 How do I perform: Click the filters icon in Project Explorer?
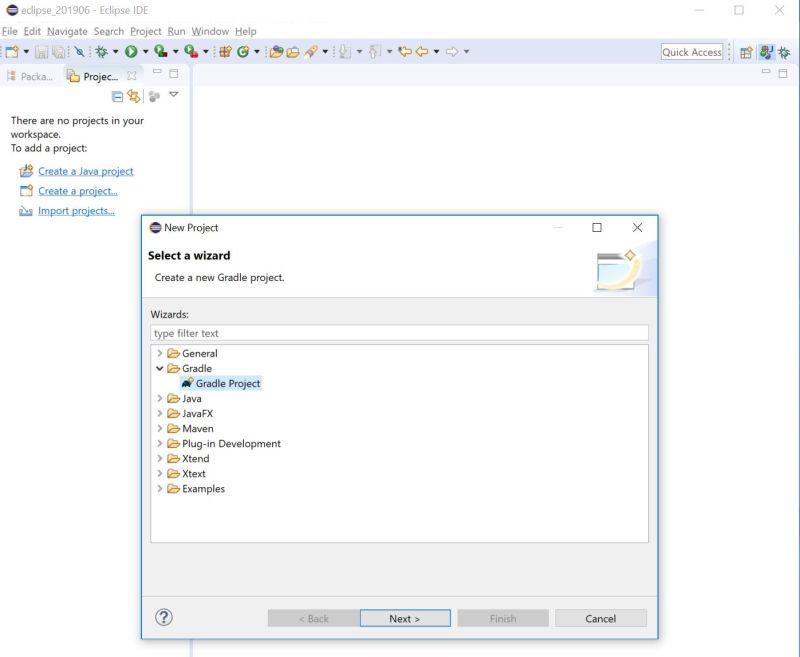pyautogui.click(x=154, y=96)
